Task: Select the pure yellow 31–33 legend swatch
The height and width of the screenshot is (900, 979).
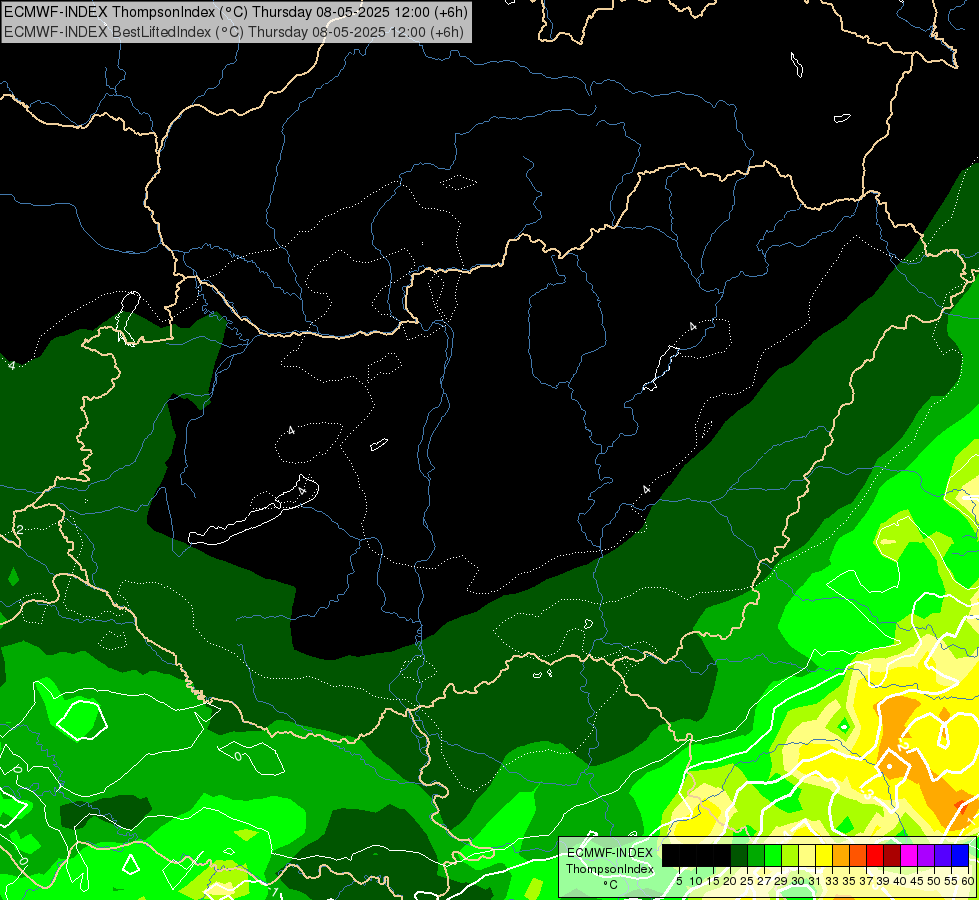Action: (824, 855)
